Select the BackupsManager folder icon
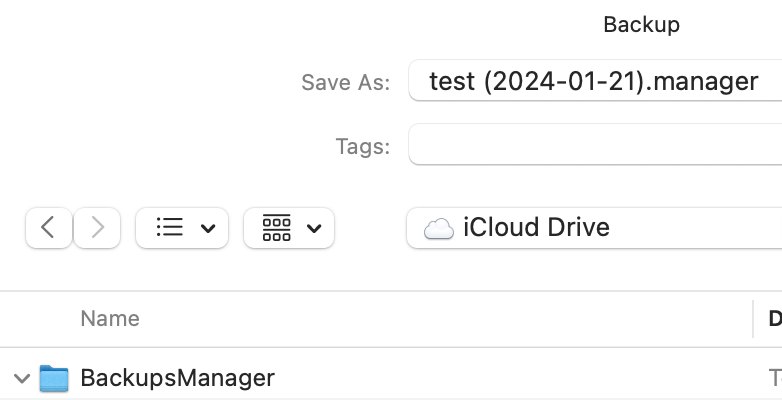 [54, 378]
